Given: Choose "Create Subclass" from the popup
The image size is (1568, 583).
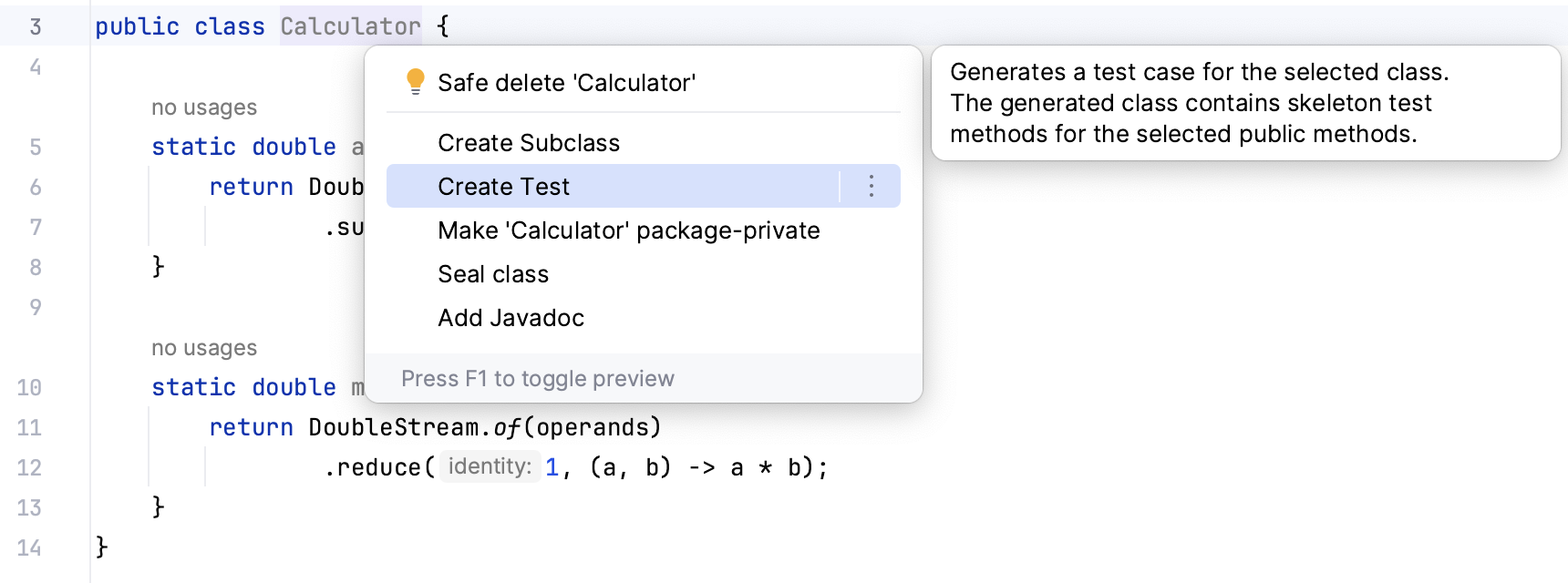Looking at the screenshot, I should click(x=529, y=143).
